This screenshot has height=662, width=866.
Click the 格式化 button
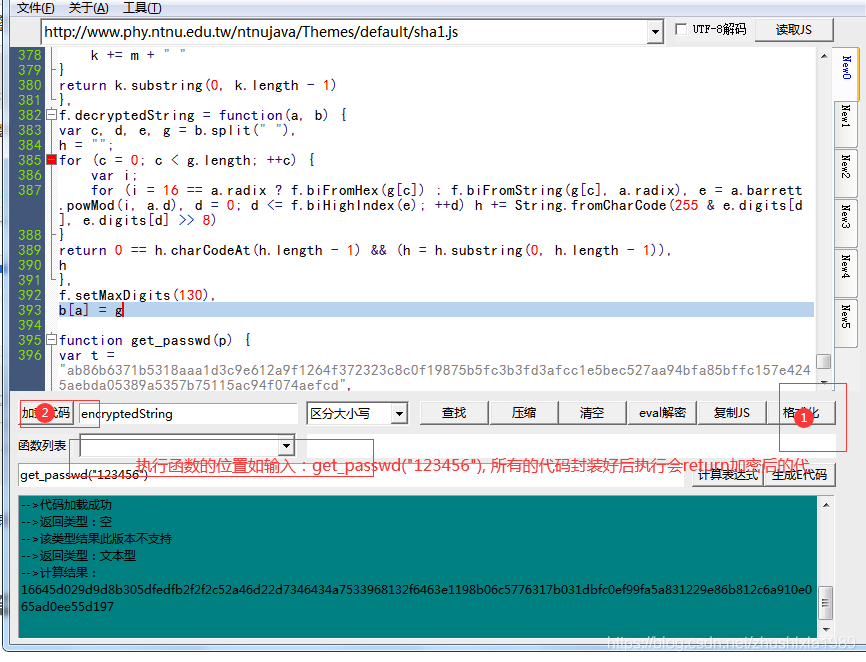point(801,413)
